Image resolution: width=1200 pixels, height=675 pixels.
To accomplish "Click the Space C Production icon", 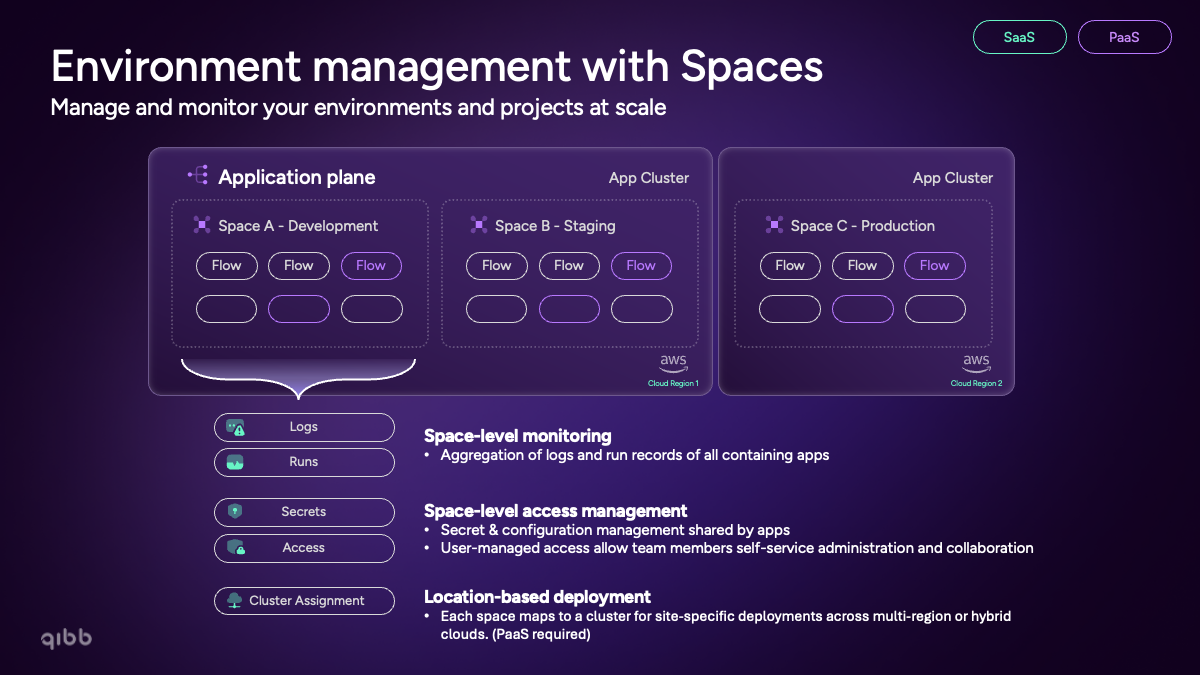I will [774, 225].
